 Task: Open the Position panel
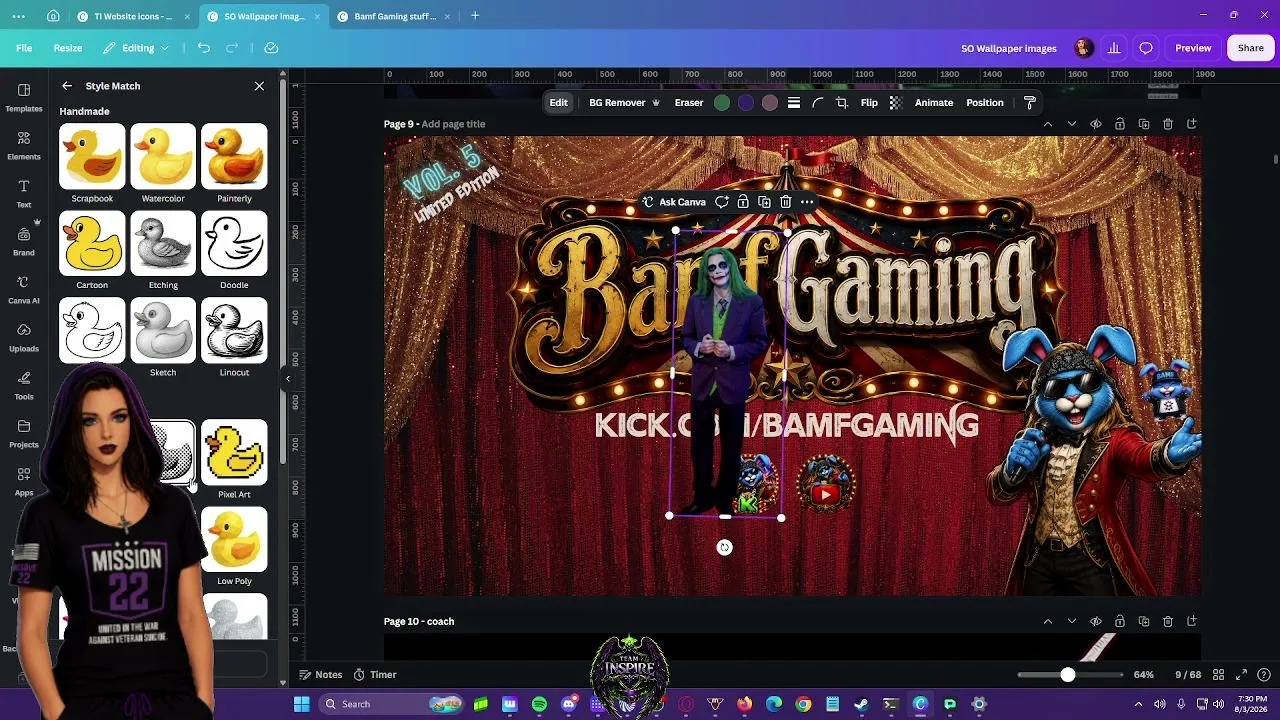click(985, 103)
